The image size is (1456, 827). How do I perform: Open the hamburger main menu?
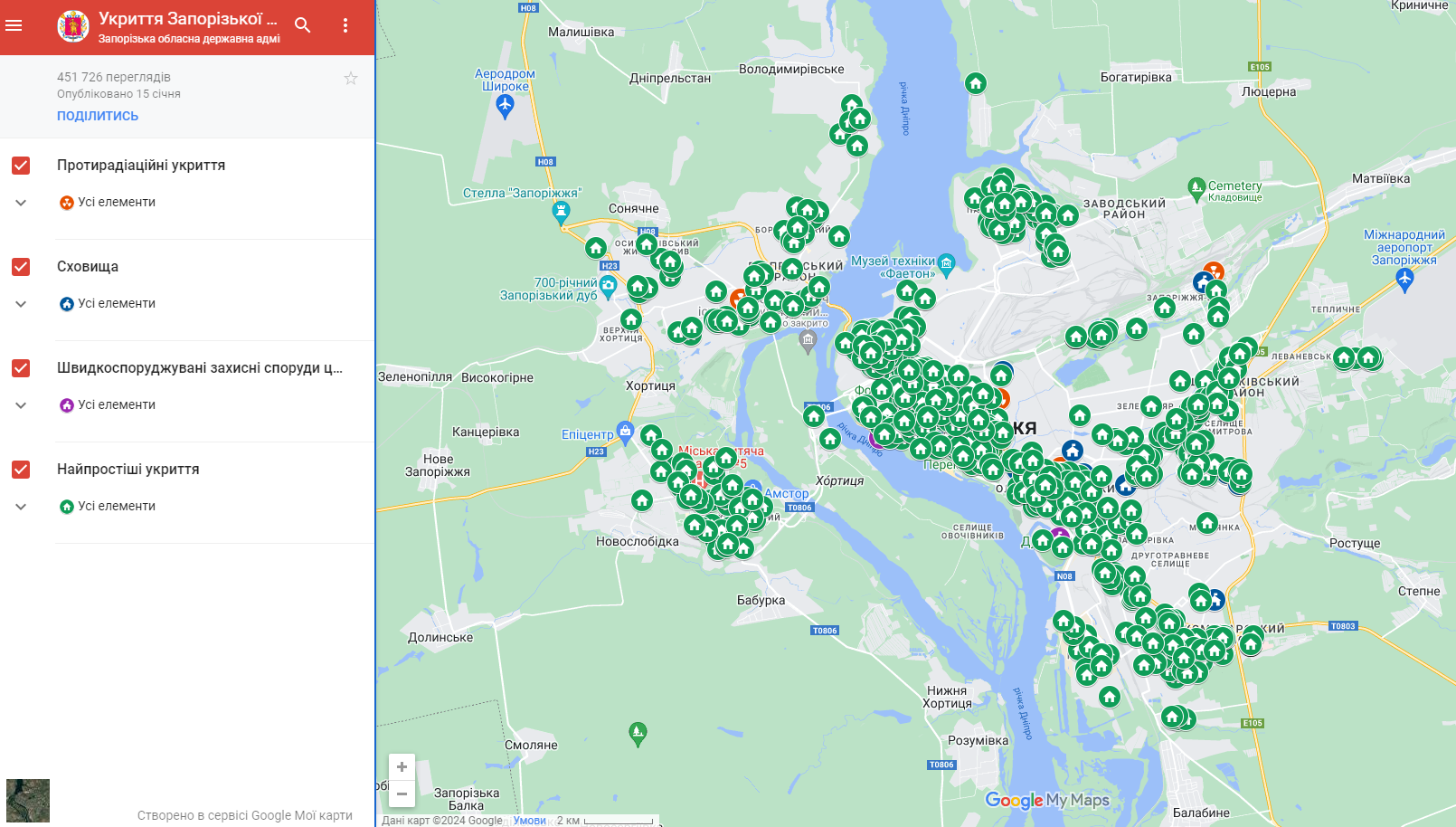point(14,25)
